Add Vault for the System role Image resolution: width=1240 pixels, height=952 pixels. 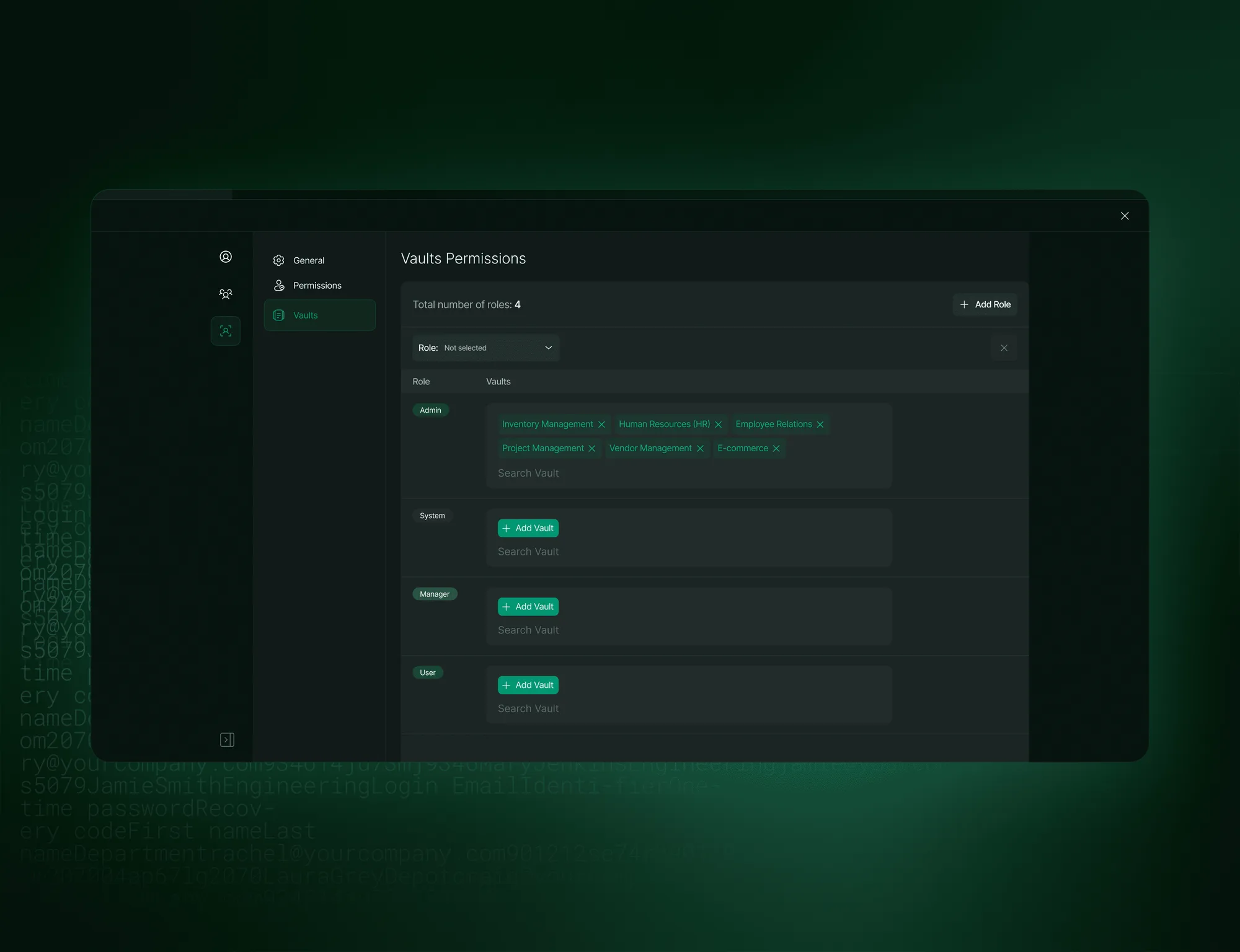(528, 528)
